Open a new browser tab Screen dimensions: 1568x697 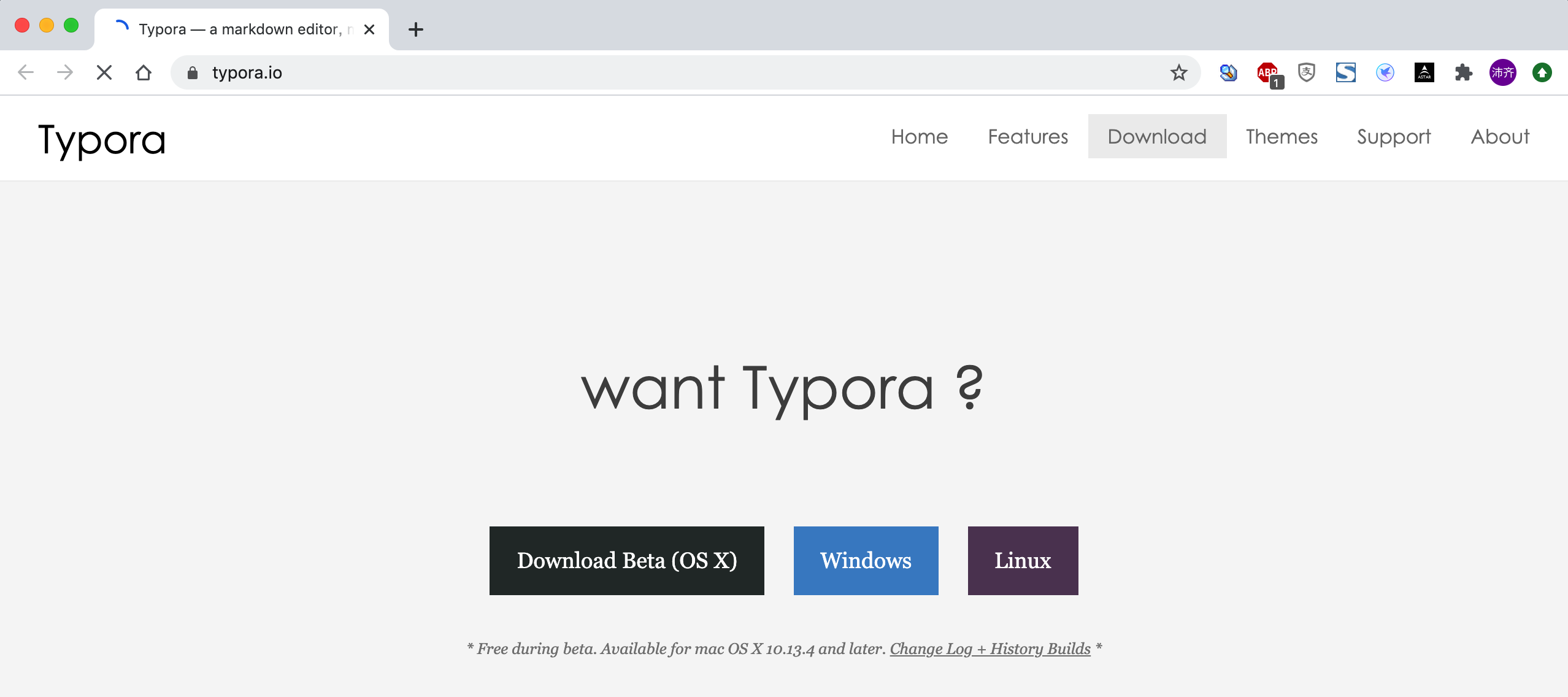pyautogui.click(x=416, y=29)
